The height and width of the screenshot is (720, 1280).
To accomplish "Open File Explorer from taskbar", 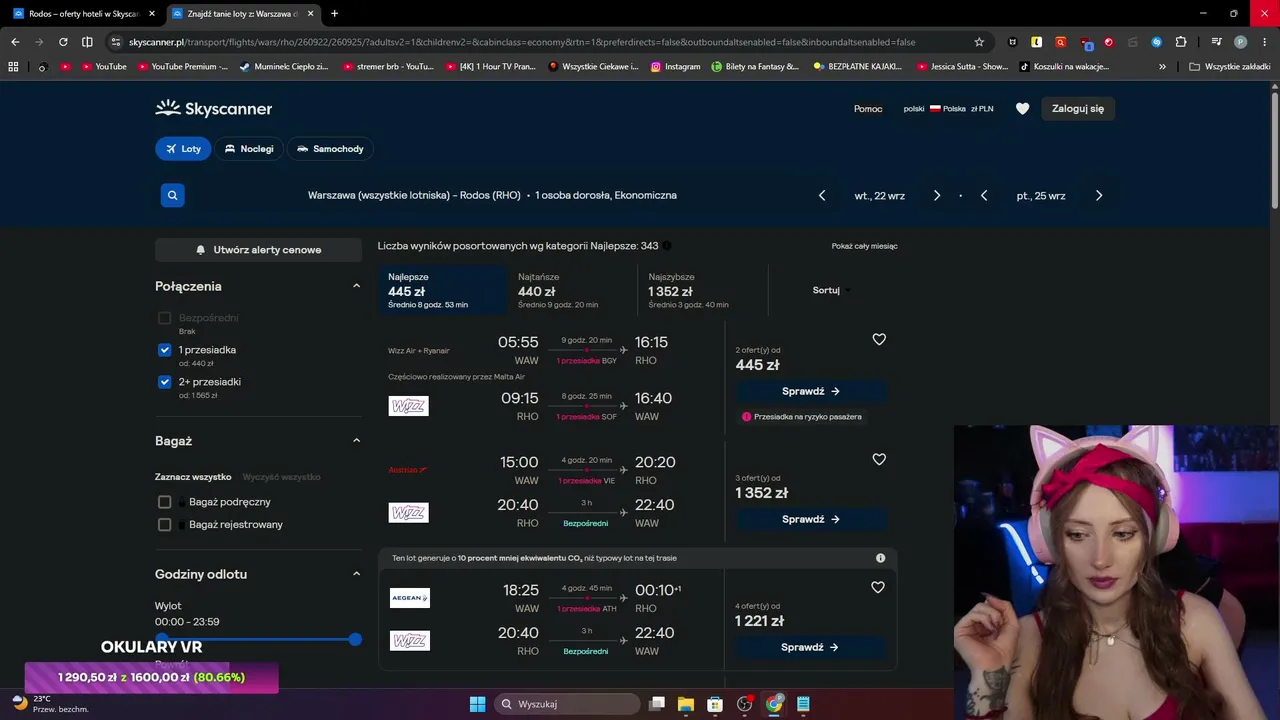I will pyautogui.click(x=686, y=704).
